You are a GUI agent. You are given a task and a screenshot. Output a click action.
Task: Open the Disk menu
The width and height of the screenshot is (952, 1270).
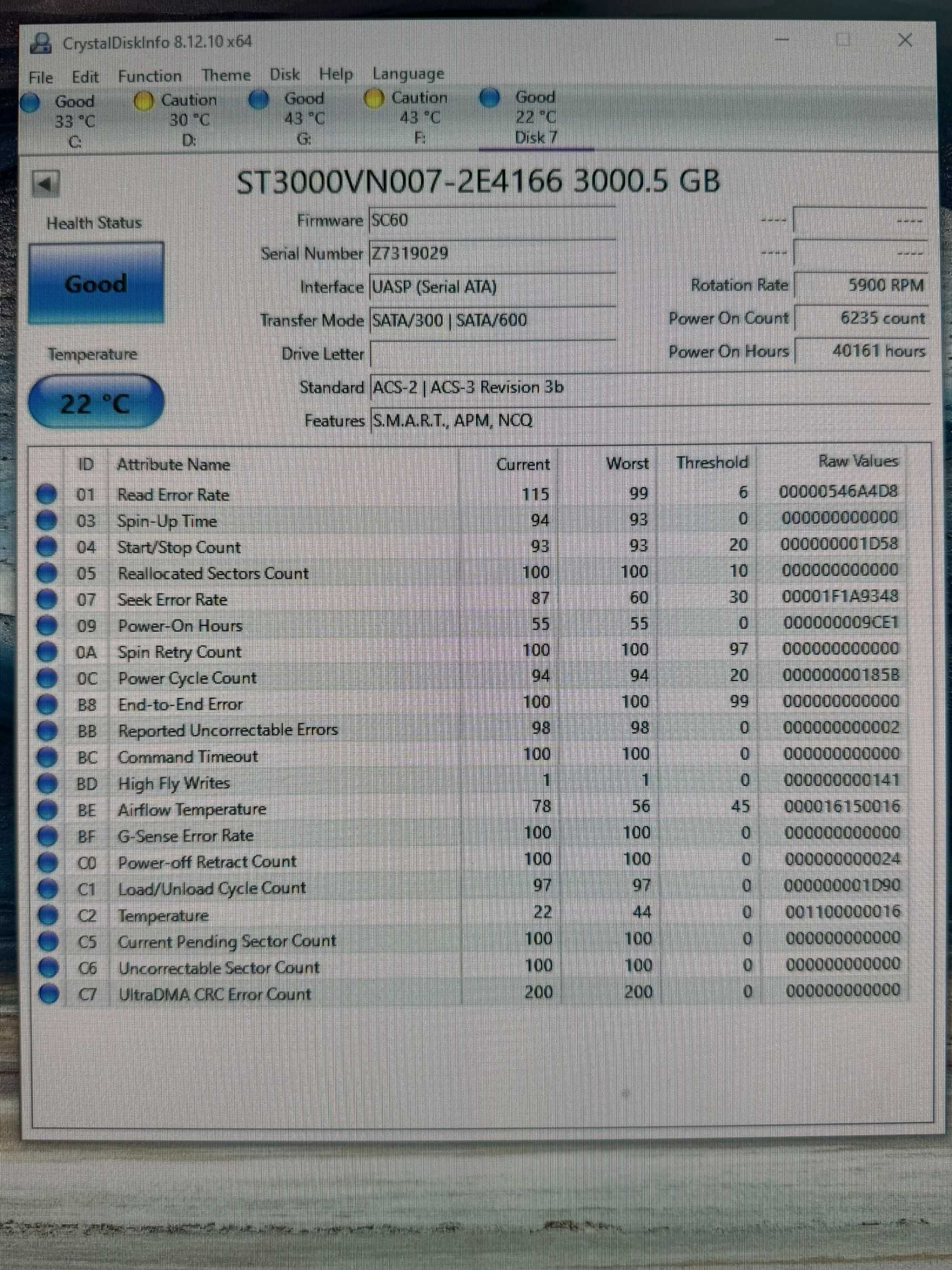pos(285,75)
